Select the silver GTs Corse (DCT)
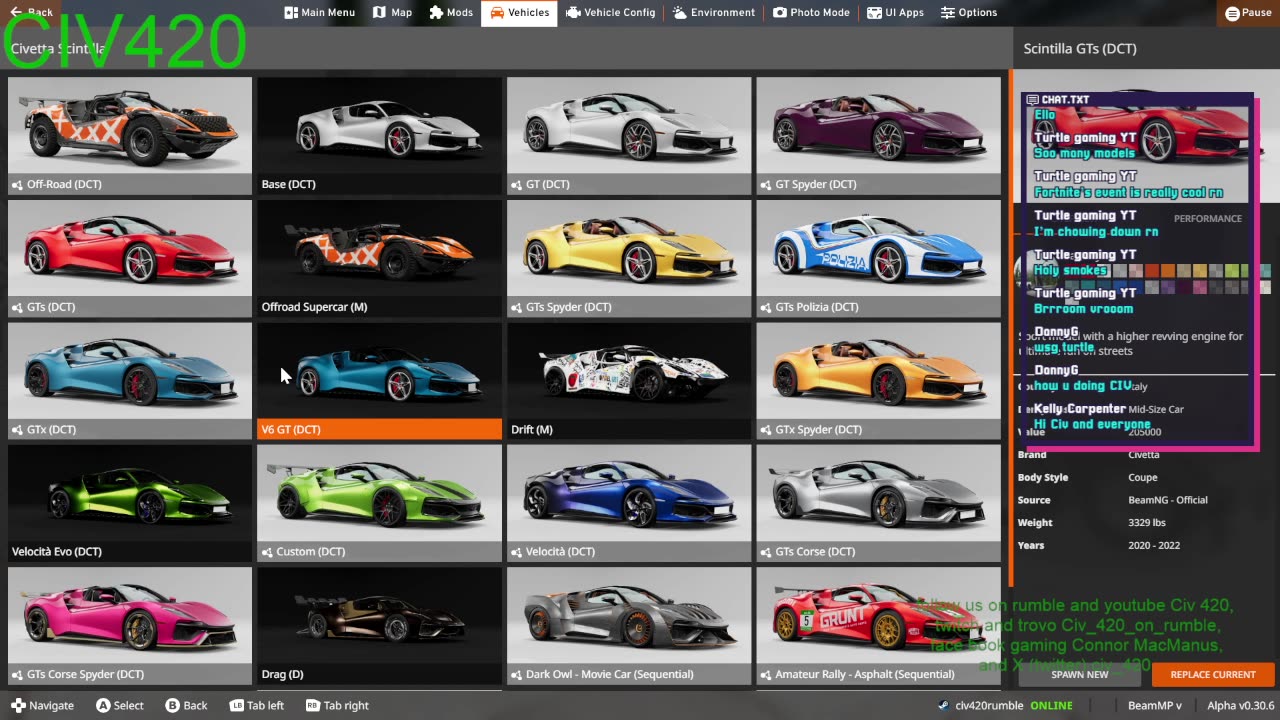The height and width of the screenshot is (720, 1280). click(878, 503)
